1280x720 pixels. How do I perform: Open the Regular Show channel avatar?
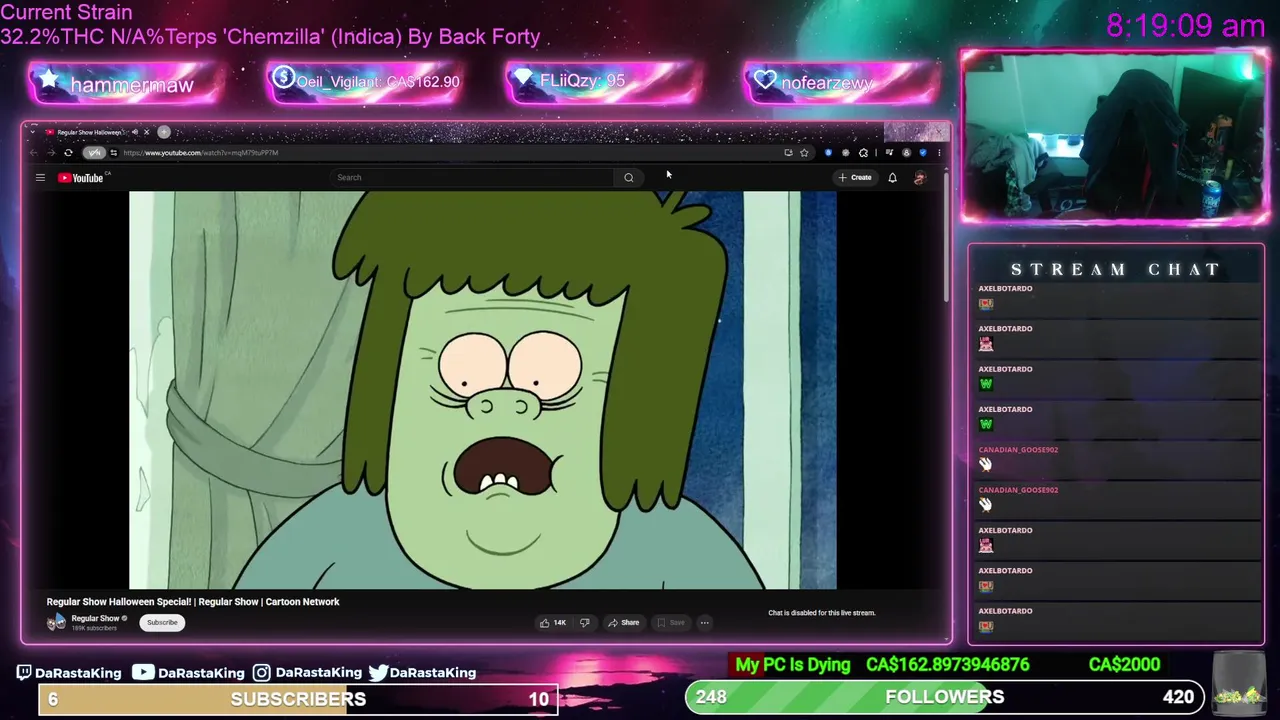(x=56, y=622)
